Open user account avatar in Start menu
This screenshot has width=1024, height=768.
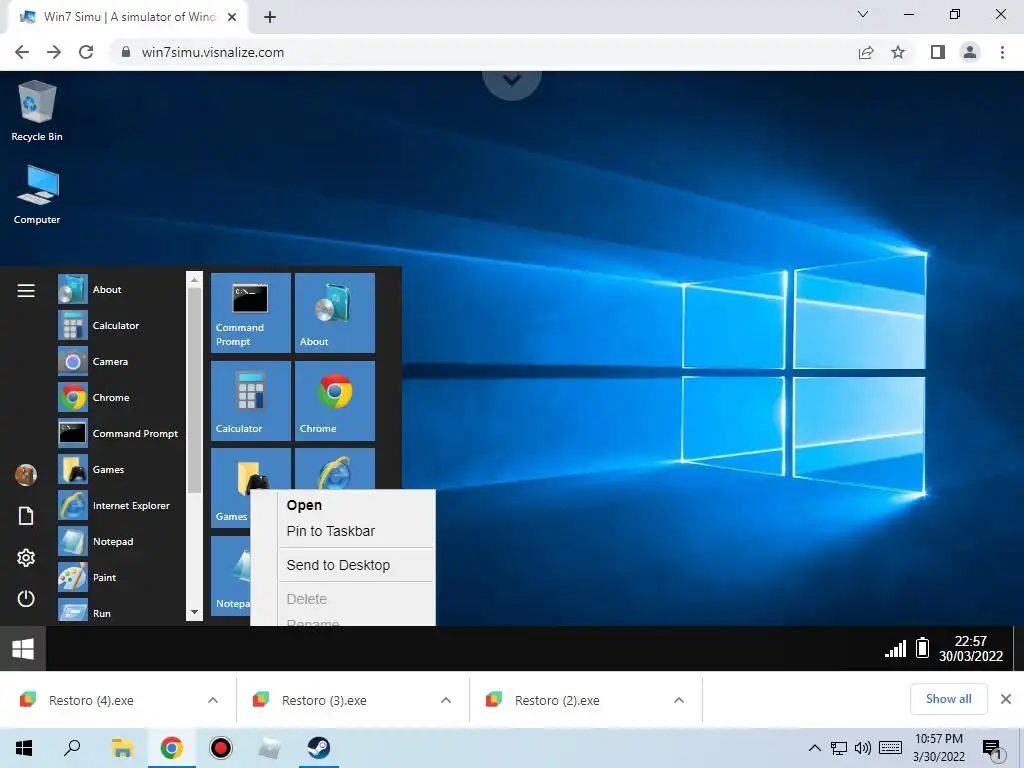pyautogui.click(x=26, y=475)
